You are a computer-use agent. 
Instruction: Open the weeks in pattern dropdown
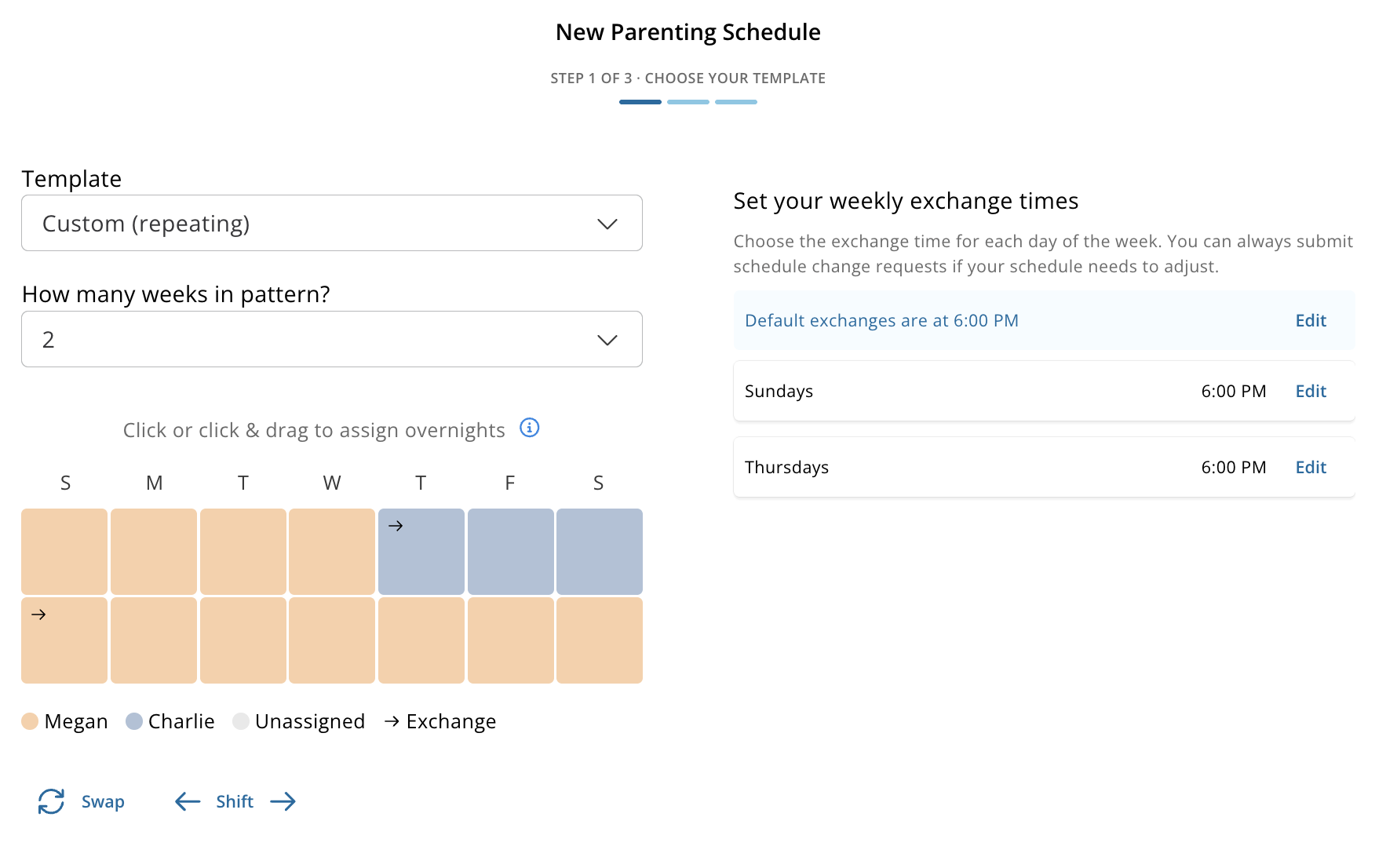click(x=332, y=339)
